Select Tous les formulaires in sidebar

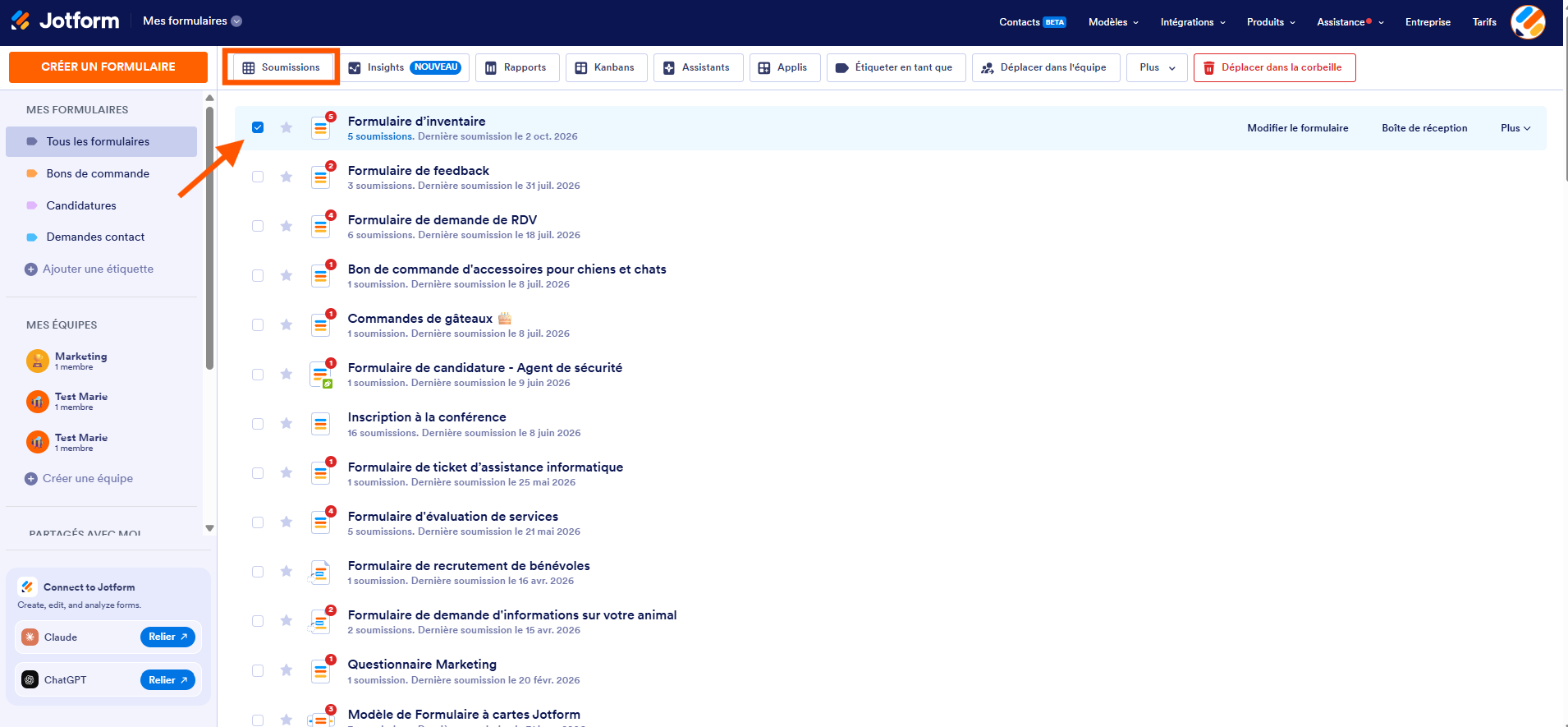point(101,141)
